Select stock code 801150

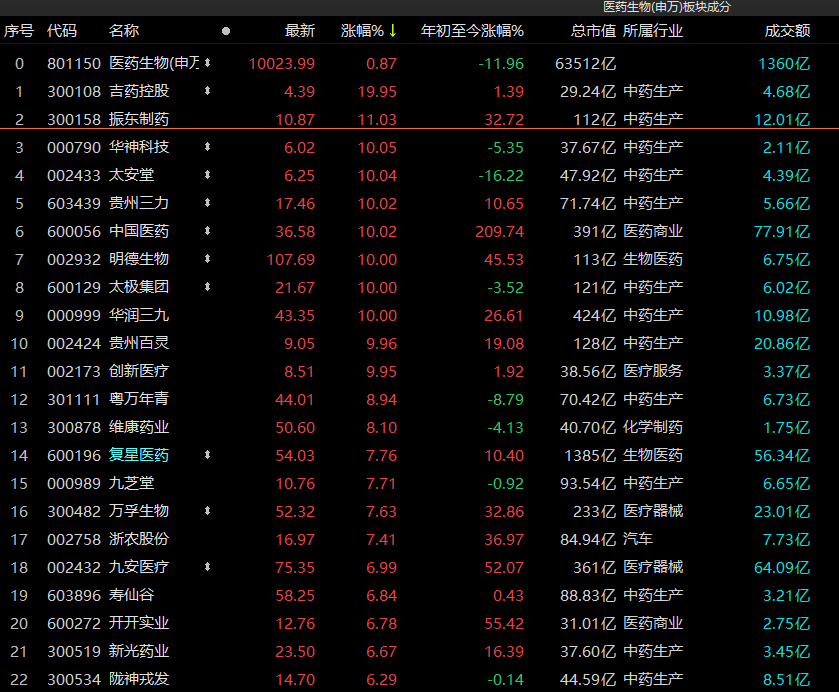click(x=74, y=64)
